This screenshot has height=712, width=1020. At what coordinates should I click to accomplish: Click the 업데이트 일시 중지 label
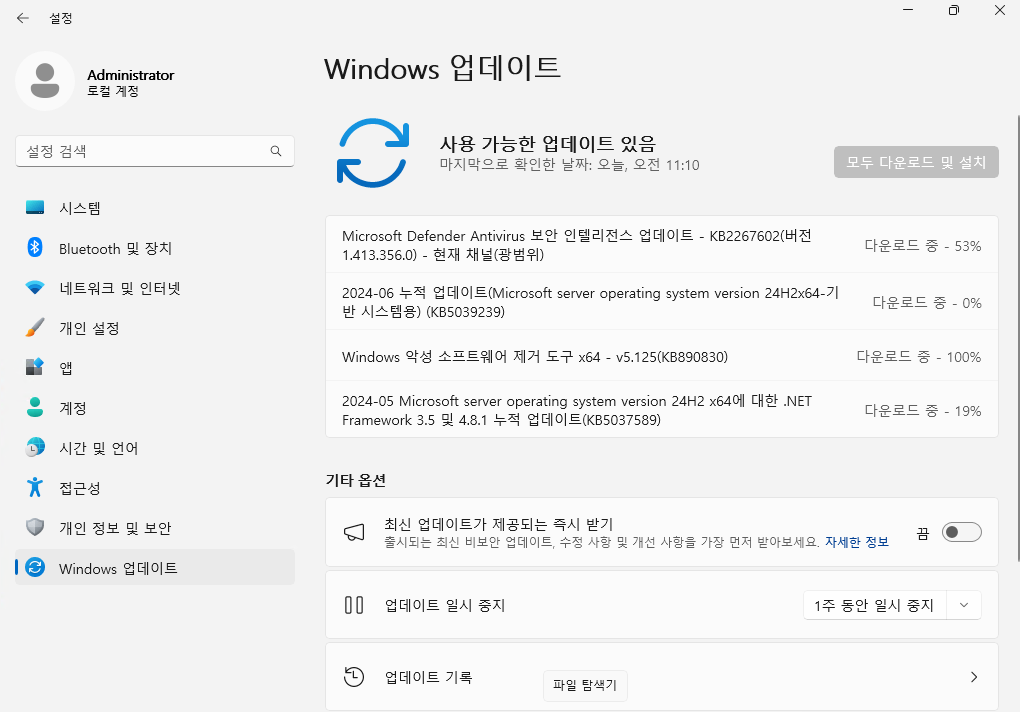[445, 605]
